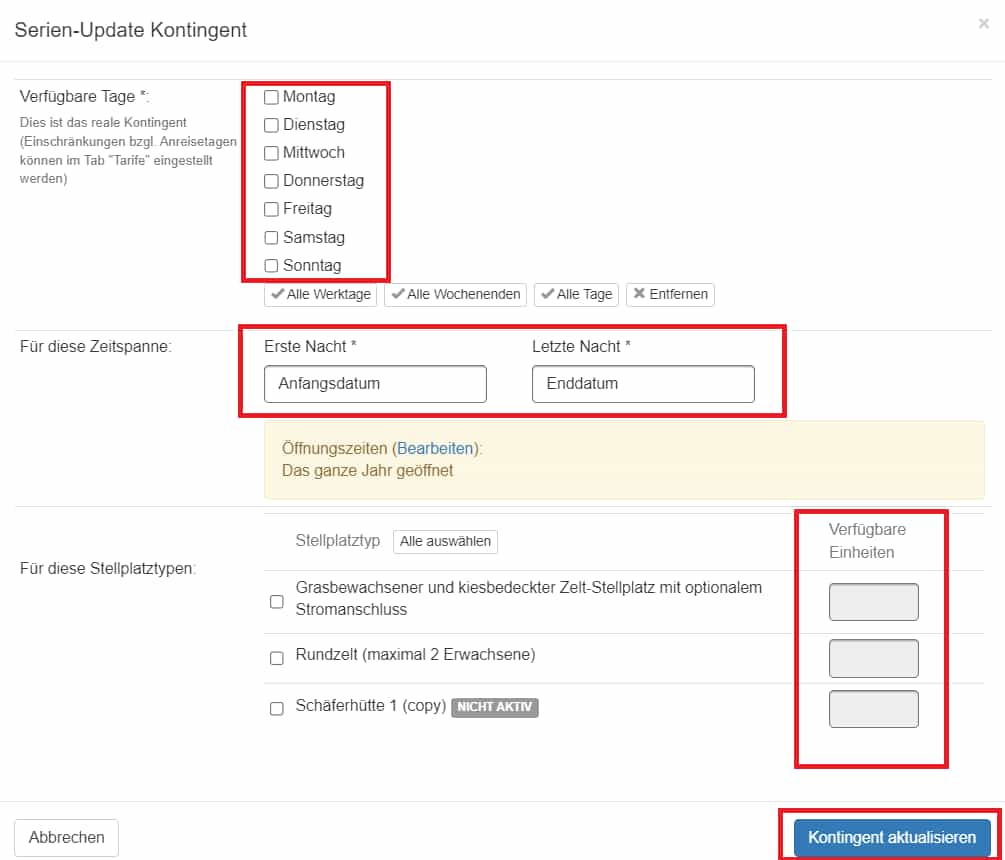Focus the Enddatum date field
The width and height of the screenshot is (1005, 860).
coord(643,384)
